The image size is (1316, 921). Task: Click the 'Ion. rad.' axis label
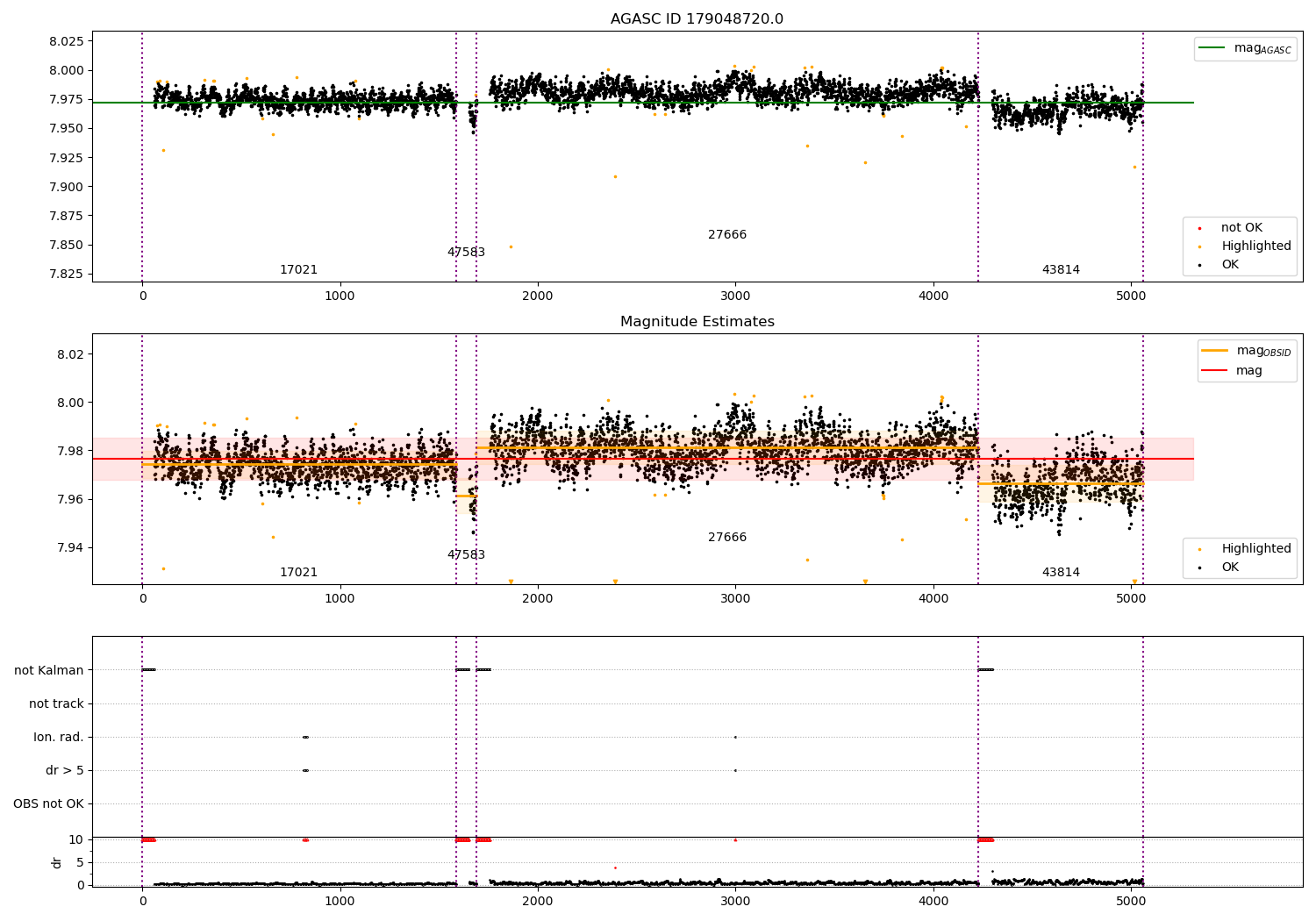(59, 738)
